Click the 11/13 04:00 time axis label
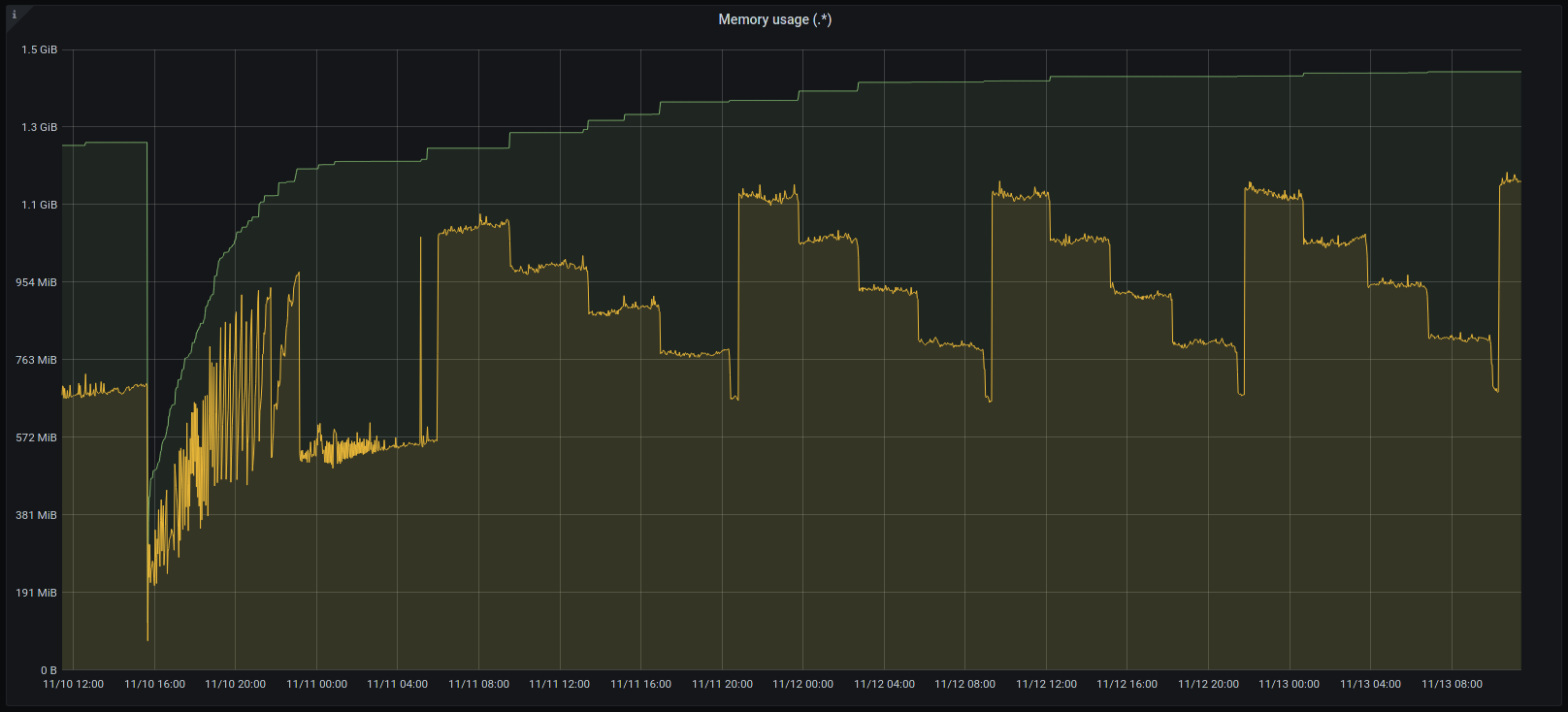The image size is (1568, 712). tap(1371, 684)
